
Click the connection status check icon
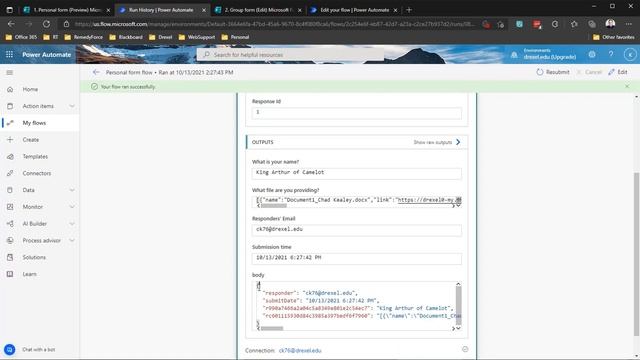[465, 349]
